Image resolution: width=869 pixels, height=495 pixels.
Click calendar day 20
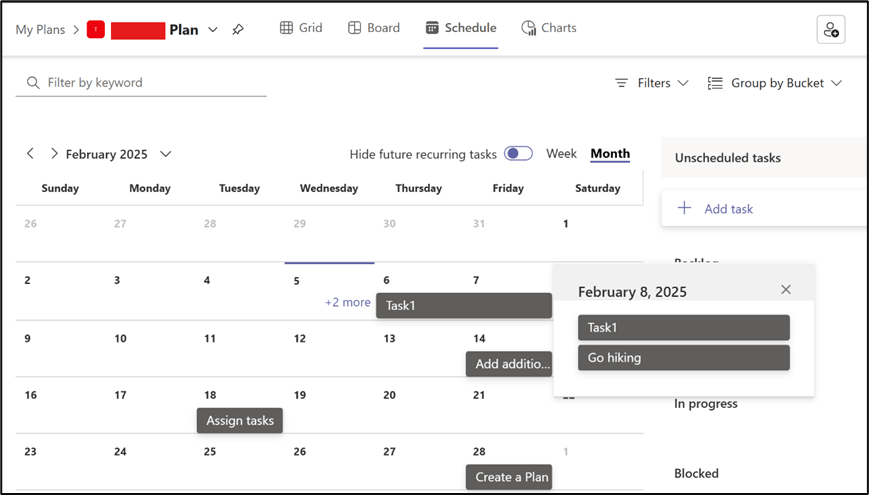pos(390,395)
